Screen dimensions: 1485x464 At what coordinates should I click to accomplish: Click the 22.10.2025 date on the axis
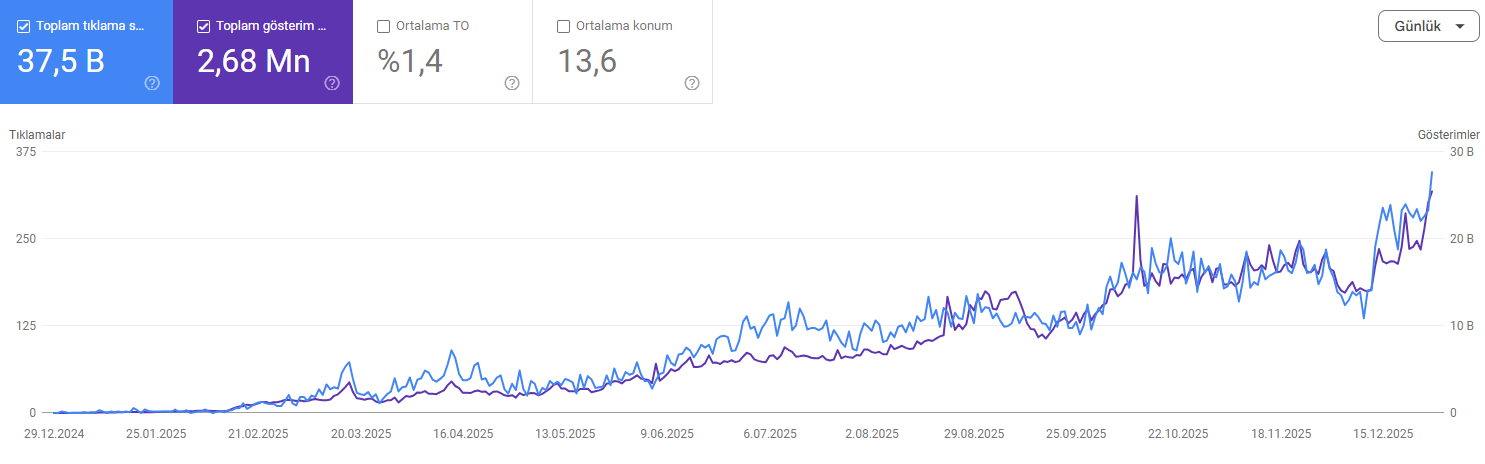click(1180, 434)
